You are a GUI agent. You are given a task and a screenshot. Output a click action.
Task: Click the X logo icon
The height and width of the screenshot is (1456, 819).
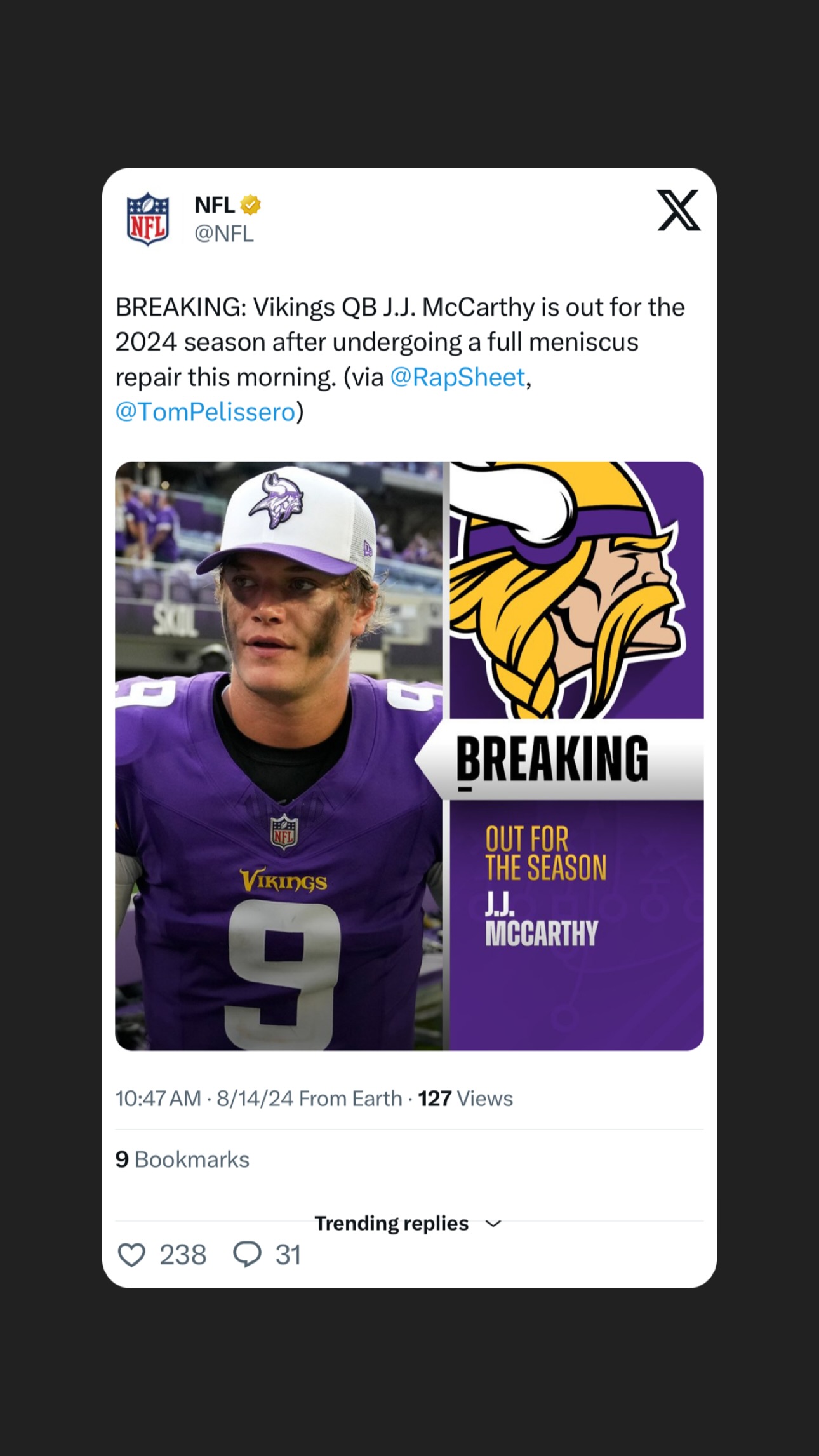679,210
